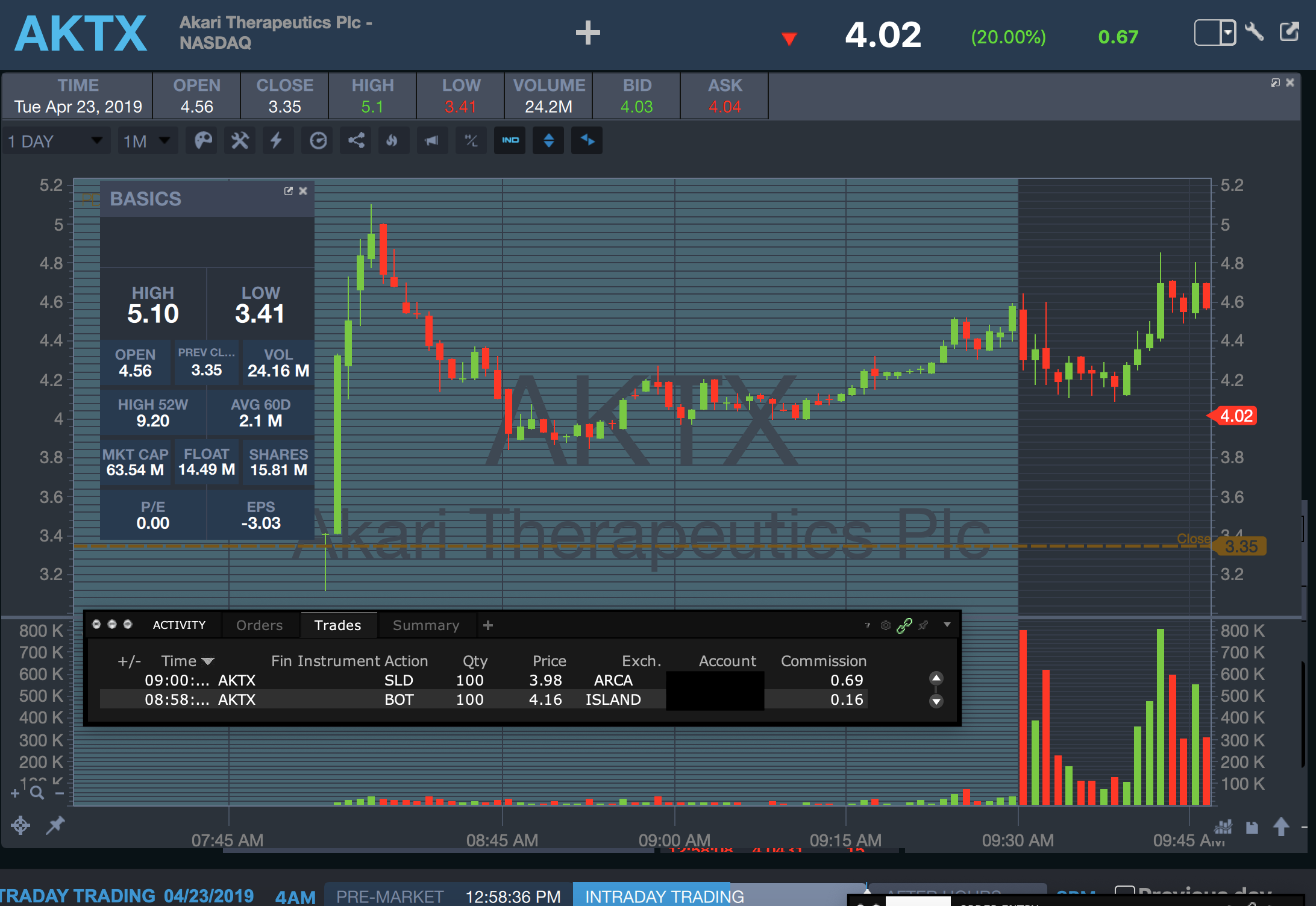This screenshot has height=906, width=1316.
Task: Switch to the Summary tab
Action: pyautogui.click(x=425, y=625)
